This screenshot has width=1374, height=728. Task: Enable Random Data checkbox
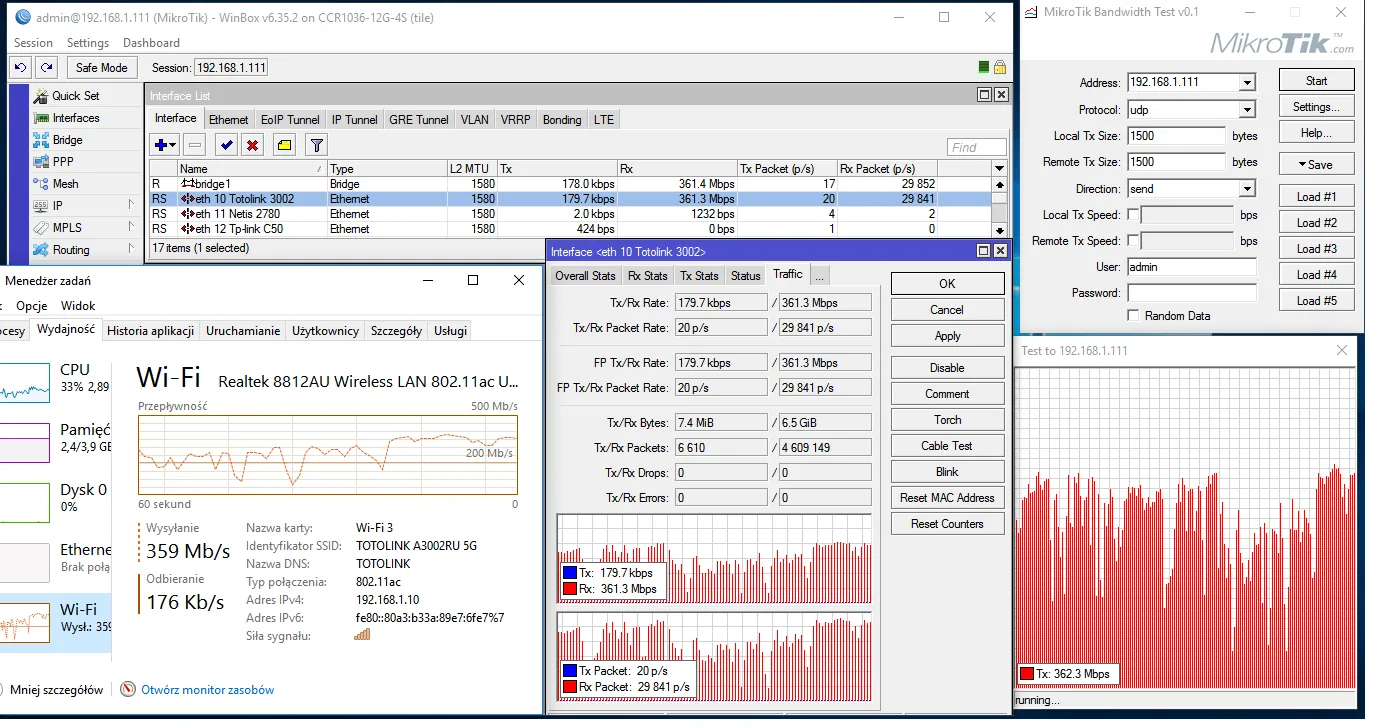click(1133, 315)
